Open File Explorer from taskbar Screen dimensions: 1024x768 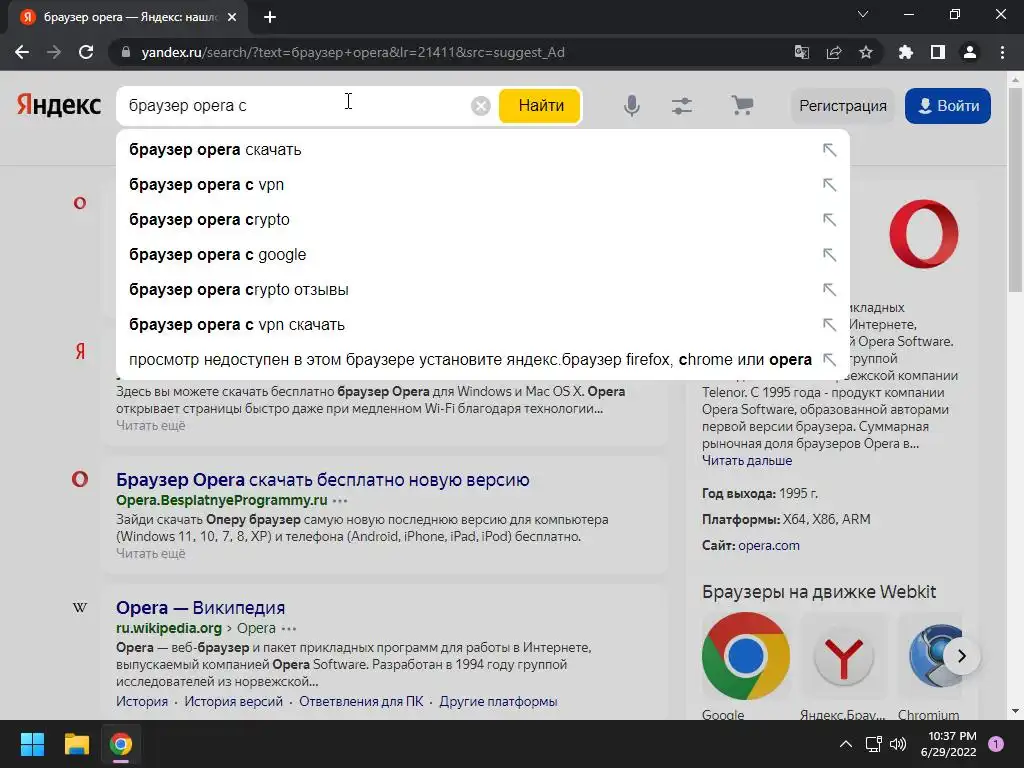pyautogui.click(x=76, y=744)
